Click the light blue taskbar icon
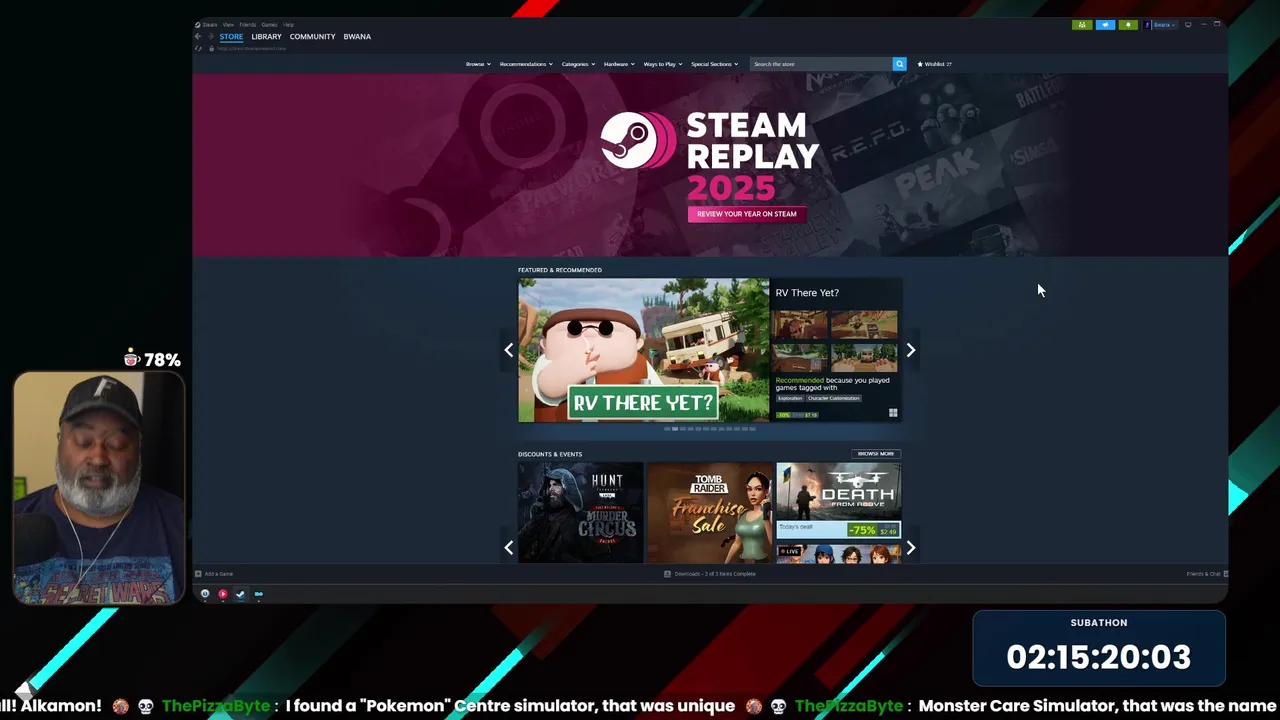Screen dimensions: 1280x720 pyautogui.click(x=258, y=594)
